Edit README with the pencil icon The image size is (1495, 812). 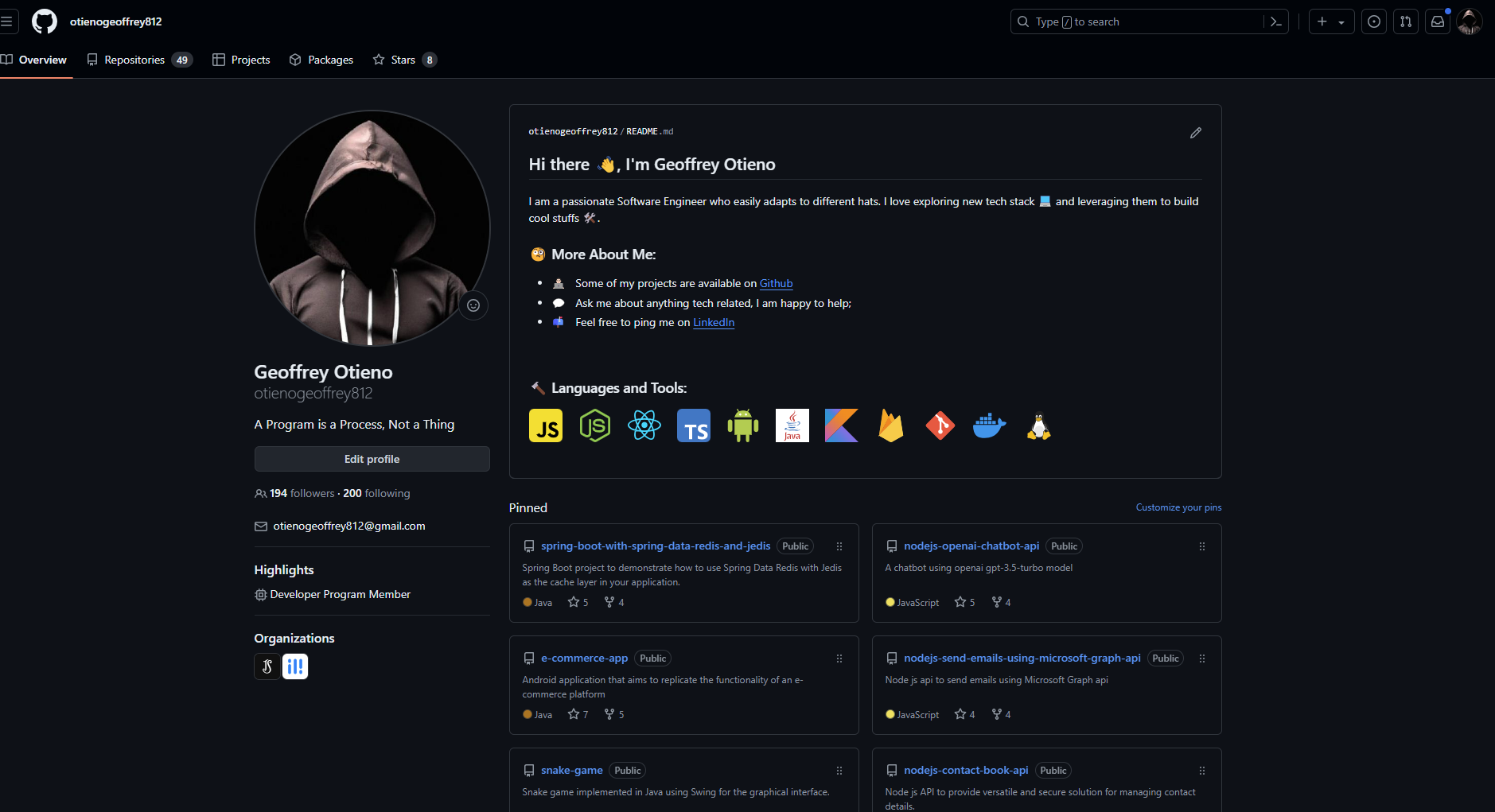(1195, 133)
